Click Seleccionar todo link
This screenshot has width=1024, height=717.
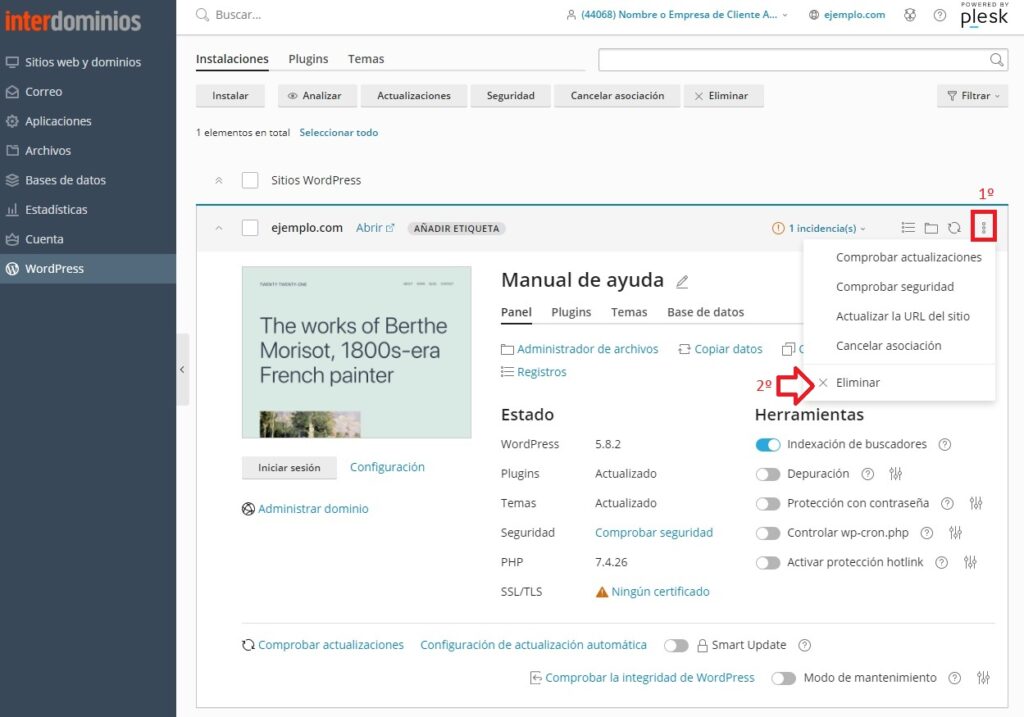[x=338, y=133]
